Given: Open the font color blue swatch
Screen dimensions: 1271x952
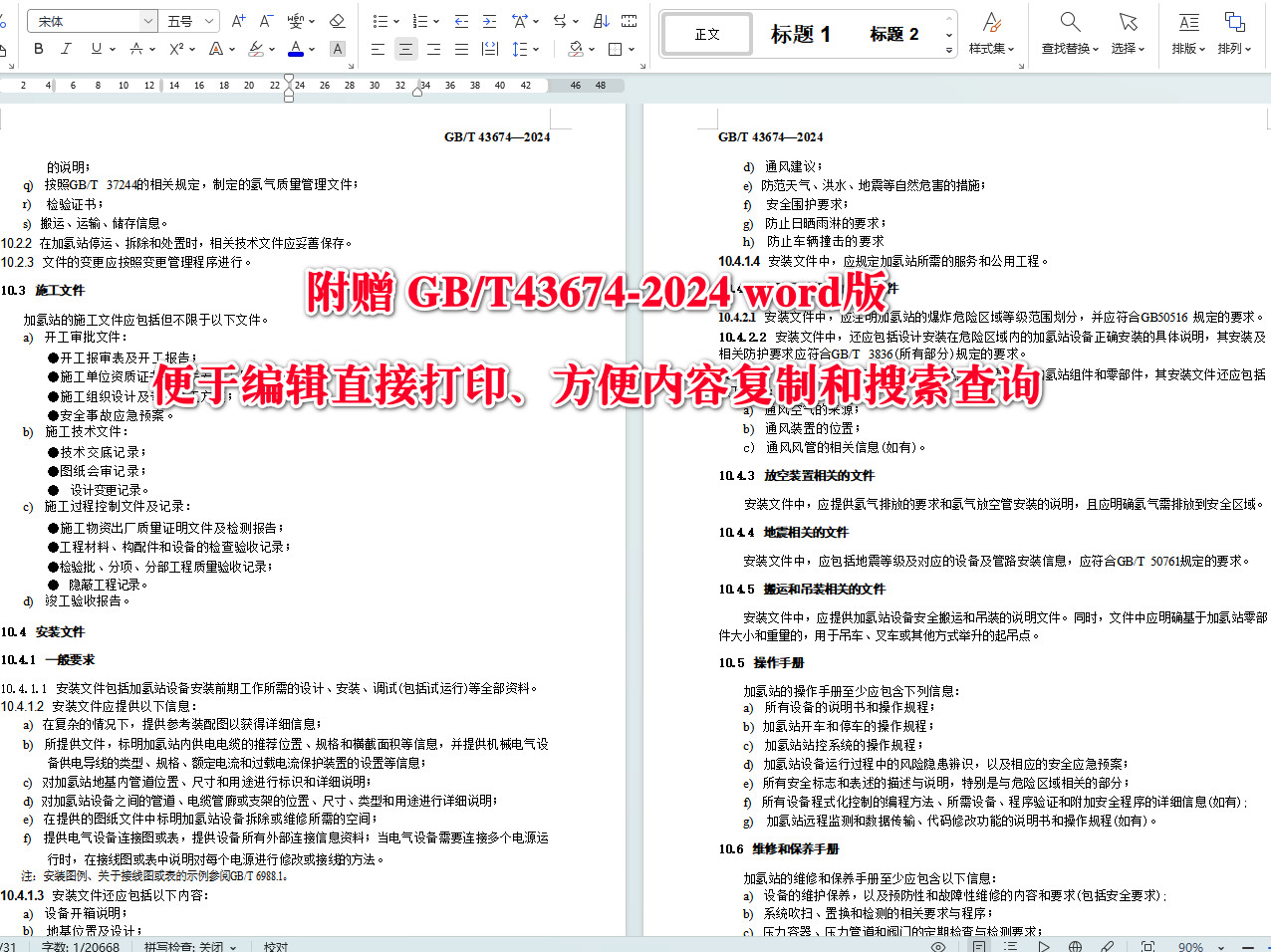Looking at the screenshot, I should [x=295, y=49].
